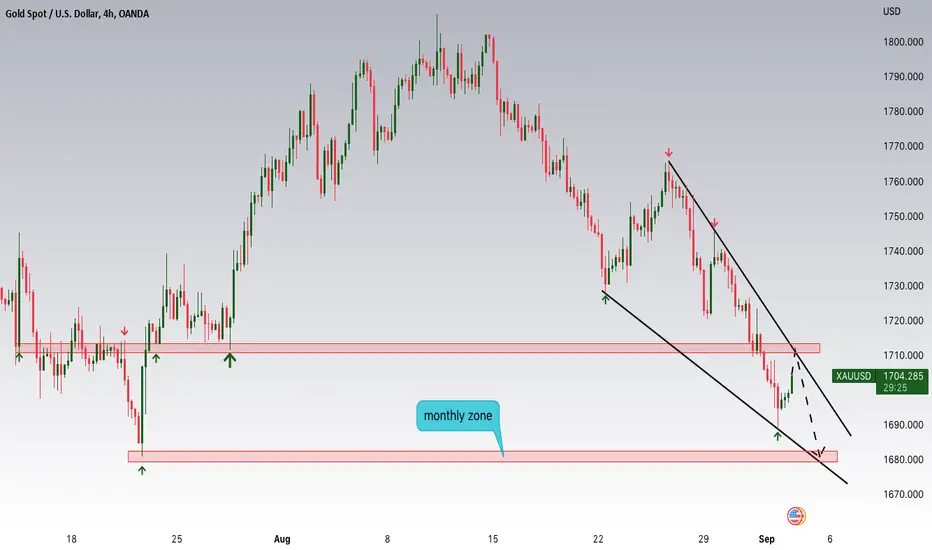Click the 1690.000 price axis label
This screenshot has width=932, height=550.
[x=903, y=425]
